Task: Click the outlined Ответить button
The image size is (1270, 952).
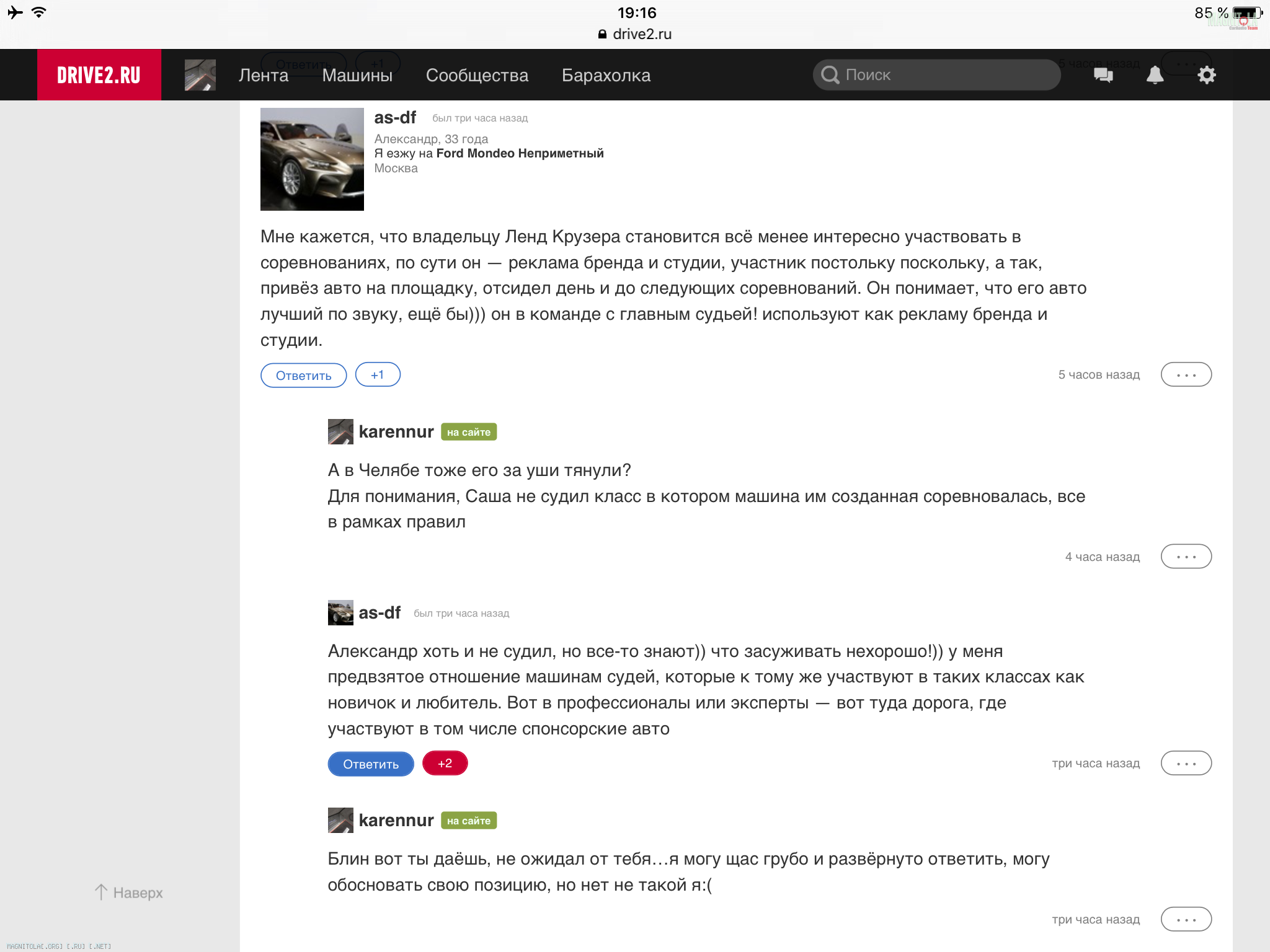Action: click(304, 375)
